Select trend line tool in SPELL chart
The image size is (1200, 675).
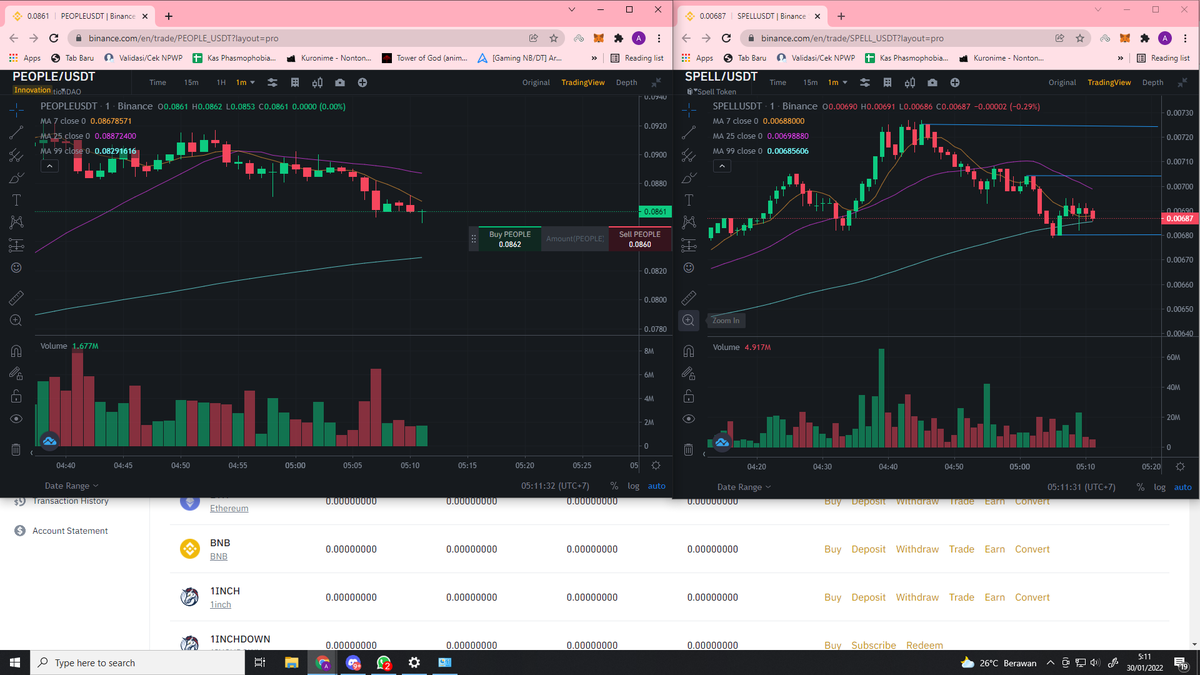tap(689, 132)
